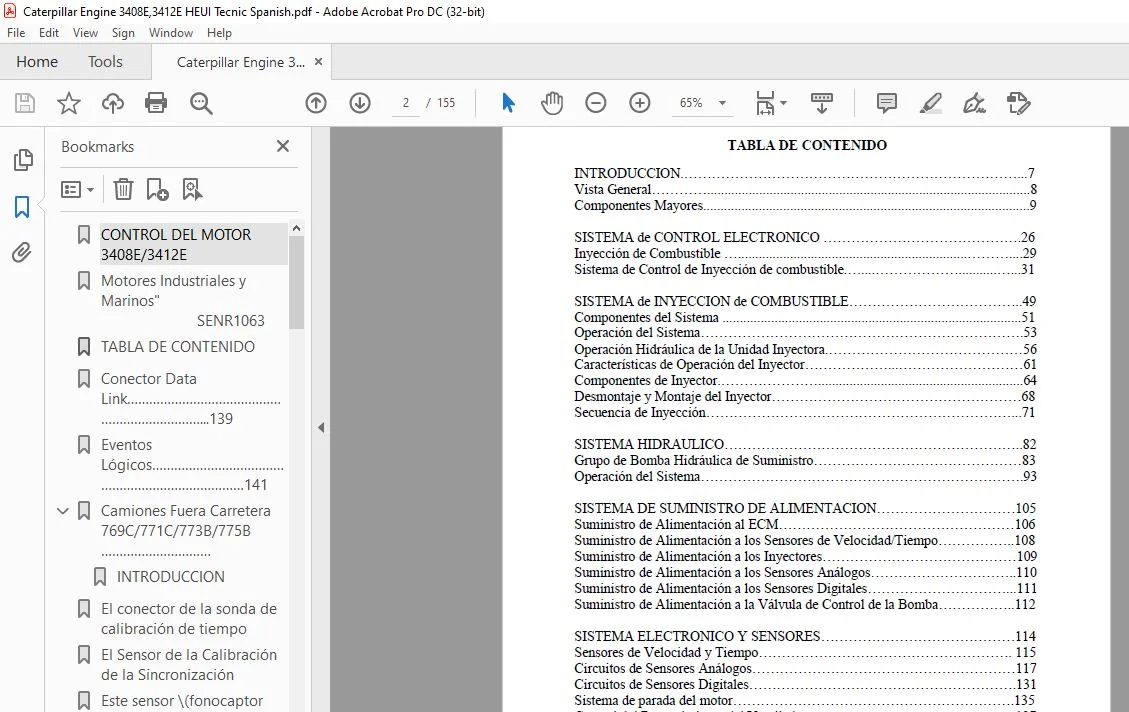Click the Componentes de Inyector contents line
The width and height of the screenshot is (1129, 712).
[805, 380]
